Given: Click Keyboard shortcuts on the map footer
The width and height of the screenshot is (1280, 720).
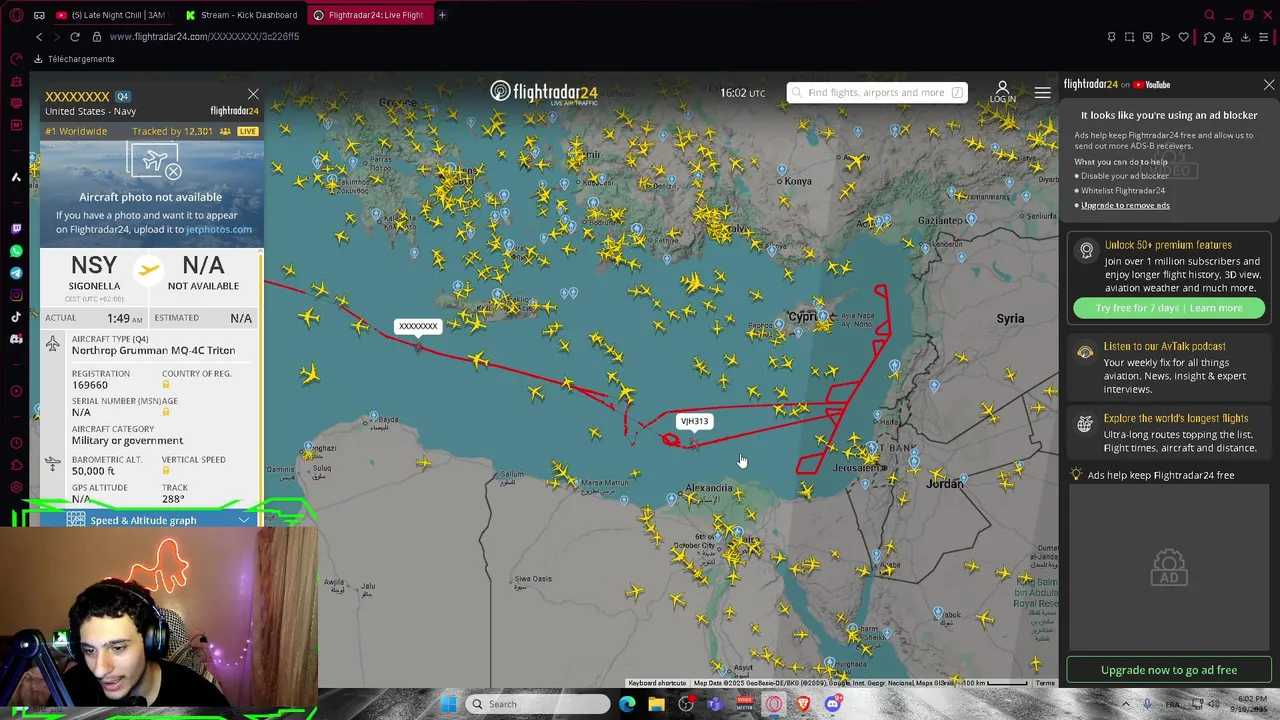Looking at the screenshot, I should point(657,683).
